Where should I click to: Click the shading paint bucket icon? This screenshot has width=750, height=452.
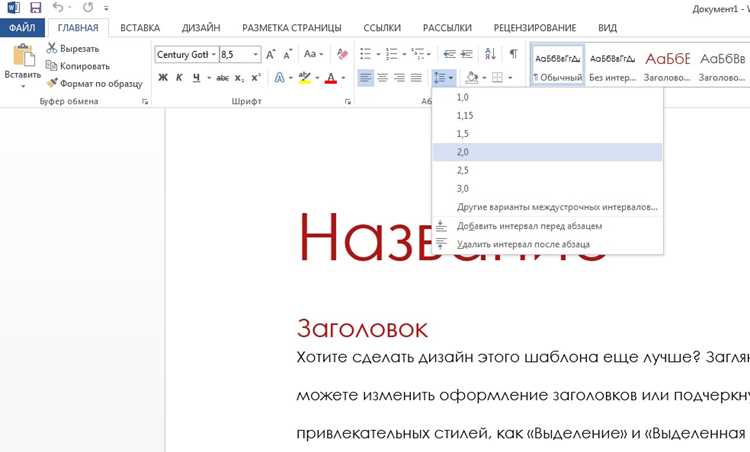[x=472, y=77]
